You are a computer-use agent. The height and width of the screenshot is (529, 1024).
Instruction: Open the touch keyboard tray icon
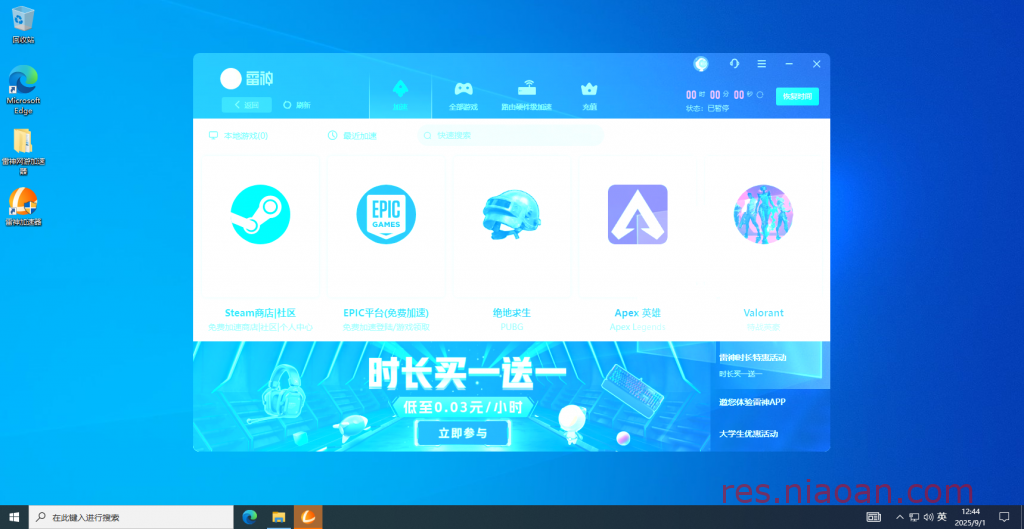[x=873, y=517]
